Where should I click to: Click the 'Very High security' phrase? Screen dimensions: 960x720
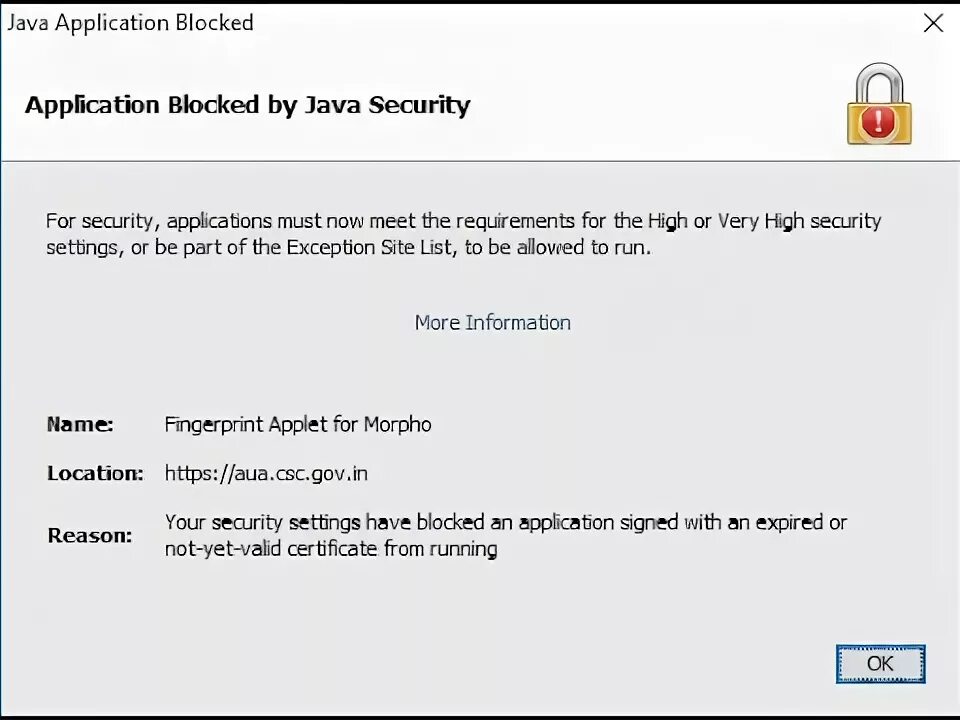(799, 221)
